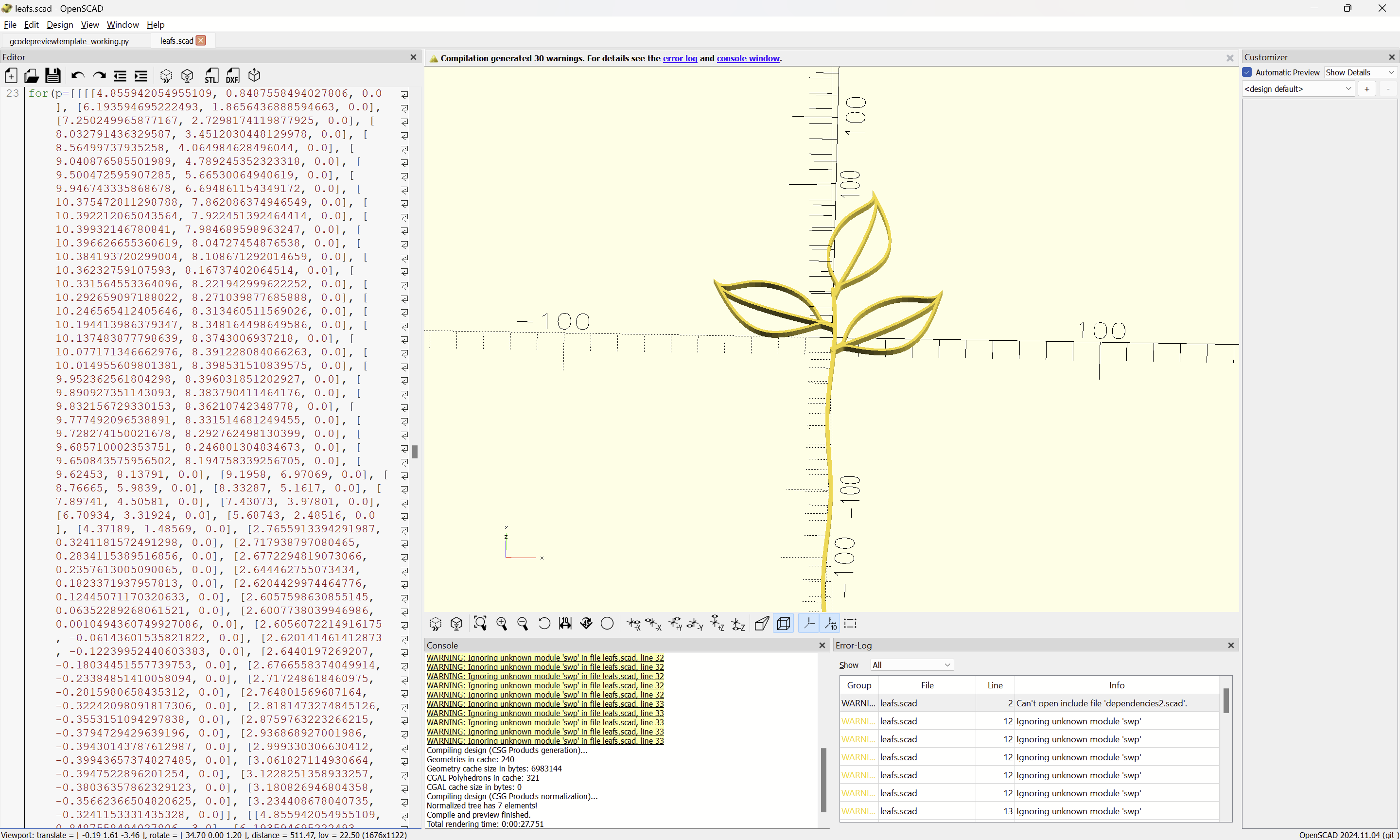Click the Save file icon in editor toolbar

point(52,76)
